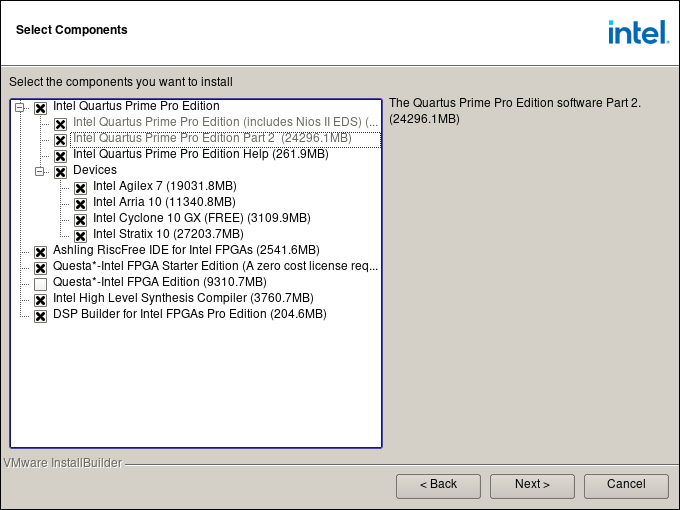Cancel the installation
680x510 pixels.
pos(626,486)
